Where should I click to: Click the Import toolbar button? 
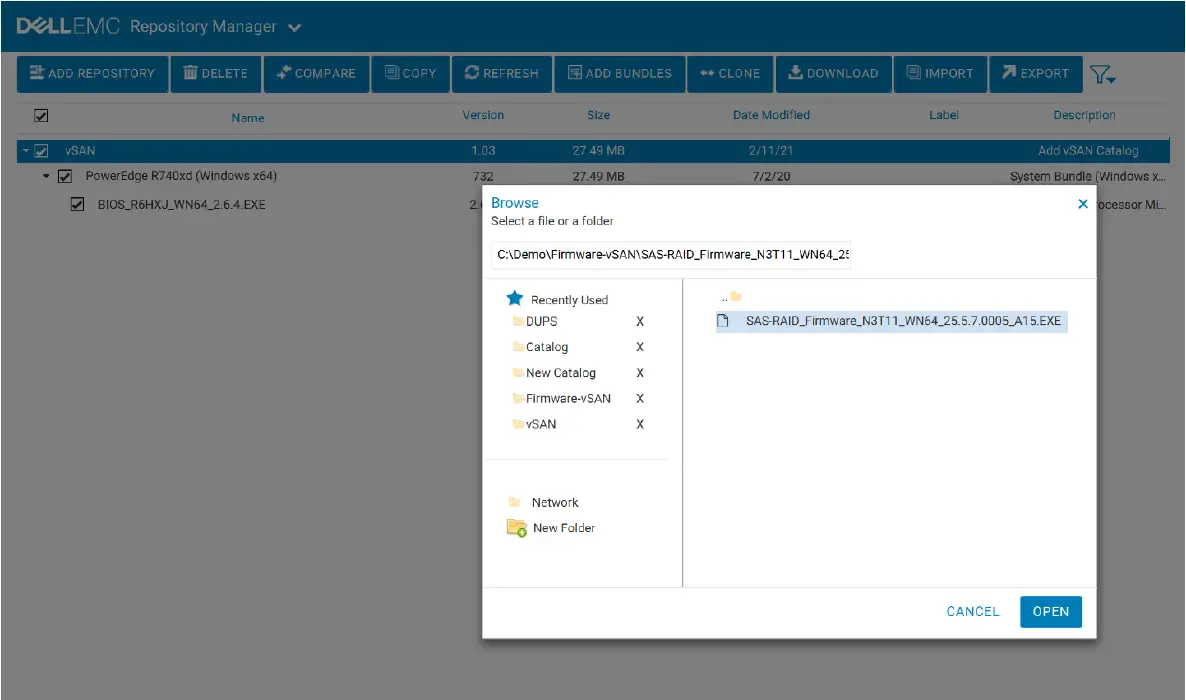click(x=940, y=73)
